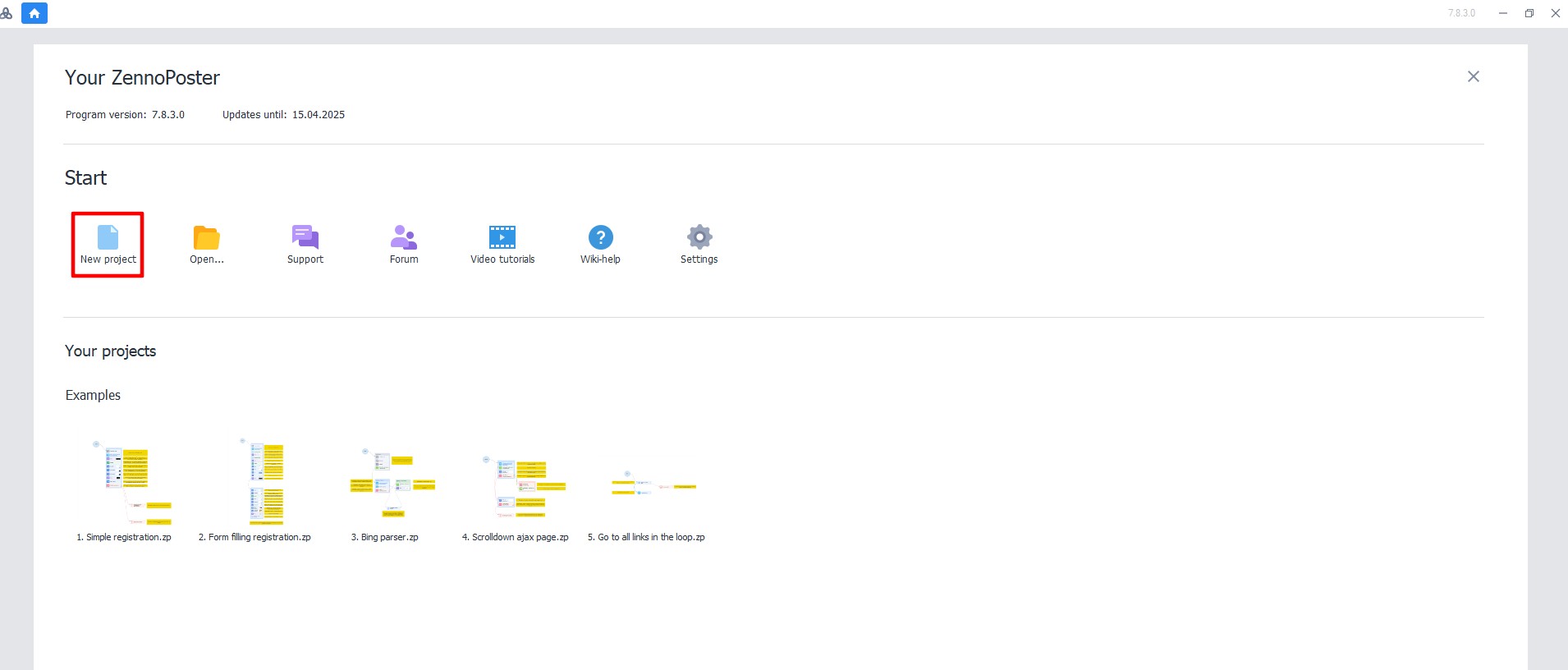Open an existing project via Open folder icon
The image size is (1568, 670).
pyautogui.click(x=207, y=237)
